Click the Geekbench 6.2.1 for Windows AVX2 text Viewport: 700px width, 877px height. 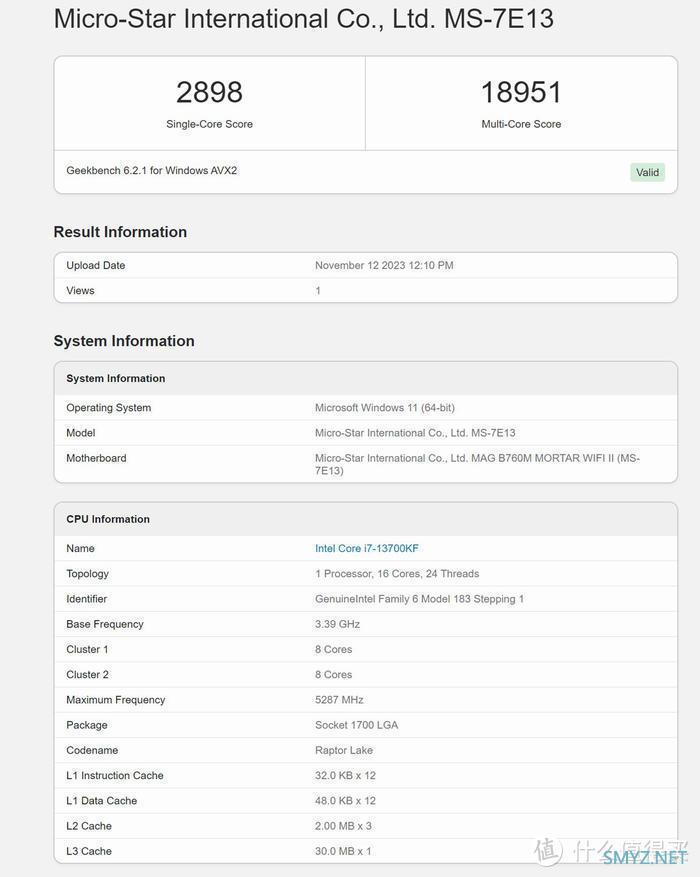(x=152, y=171)
